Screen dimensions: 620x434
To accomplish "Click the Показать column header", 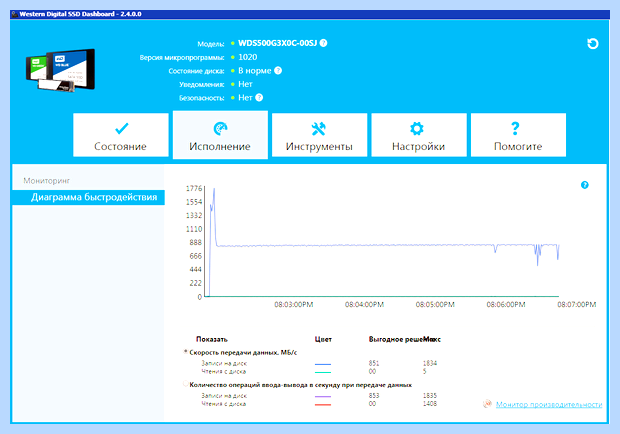I will [x=212, y=339].
